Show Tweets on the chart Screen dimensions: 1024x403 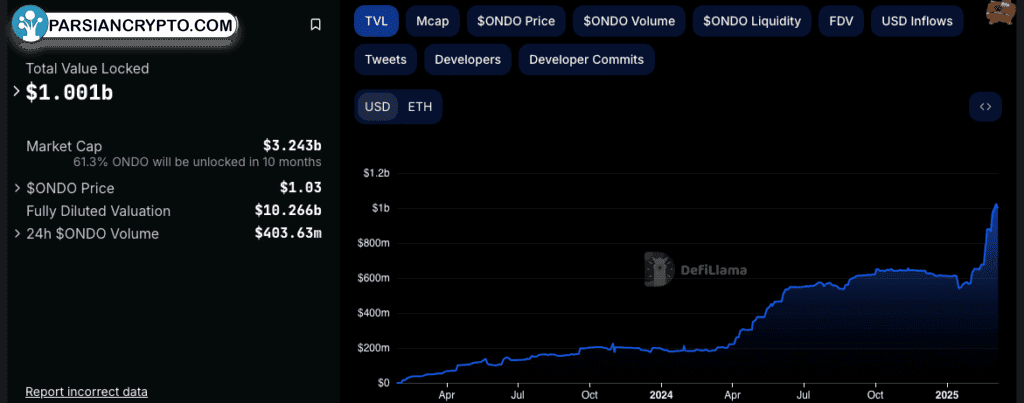click(x=385, y=59)
